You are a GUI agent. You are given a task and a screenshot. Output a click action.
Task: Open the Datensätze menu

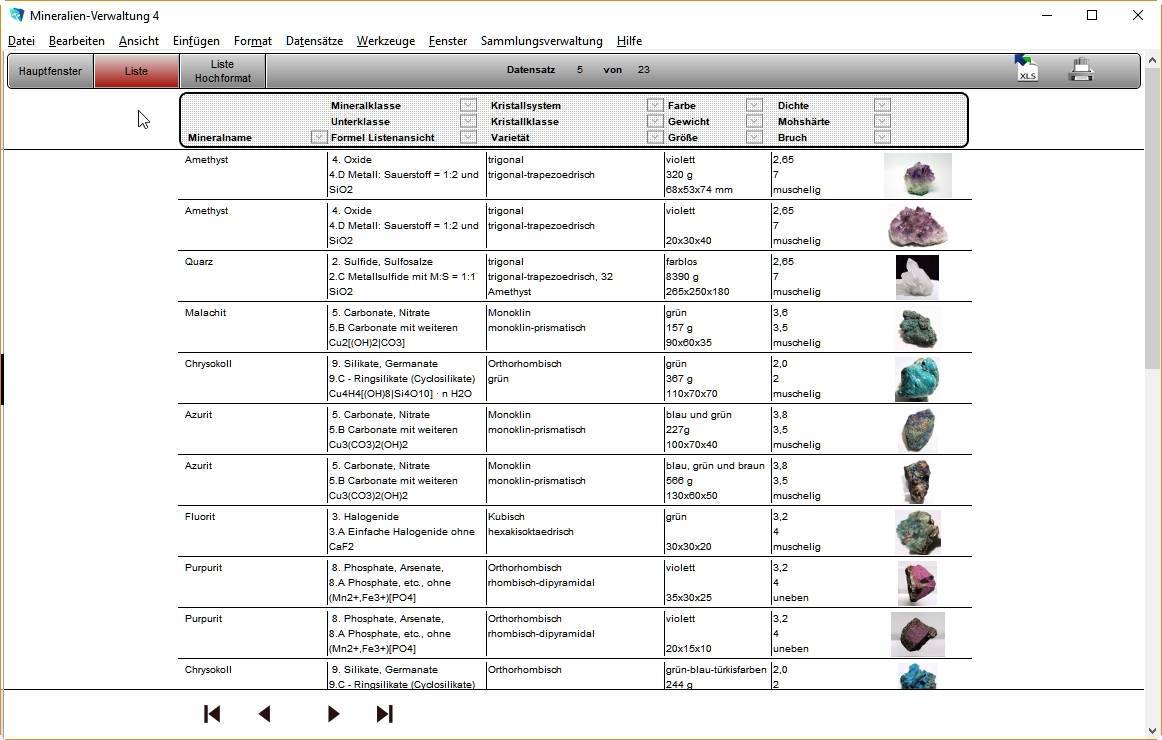click(314, 41)
